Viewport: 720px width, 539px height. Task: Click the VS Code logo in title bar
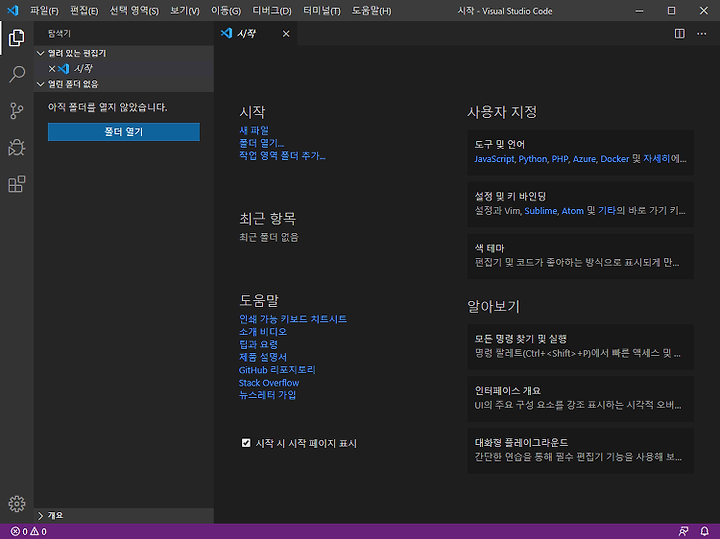(x=13, y=10)
